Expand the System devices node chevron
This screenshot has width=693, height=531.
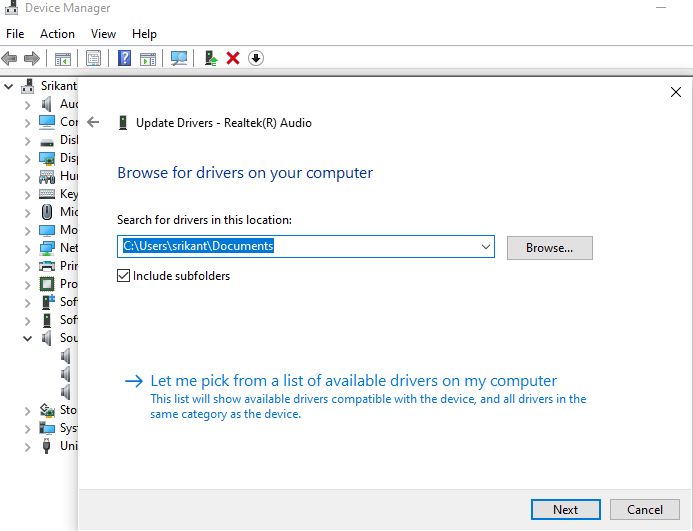28,429
